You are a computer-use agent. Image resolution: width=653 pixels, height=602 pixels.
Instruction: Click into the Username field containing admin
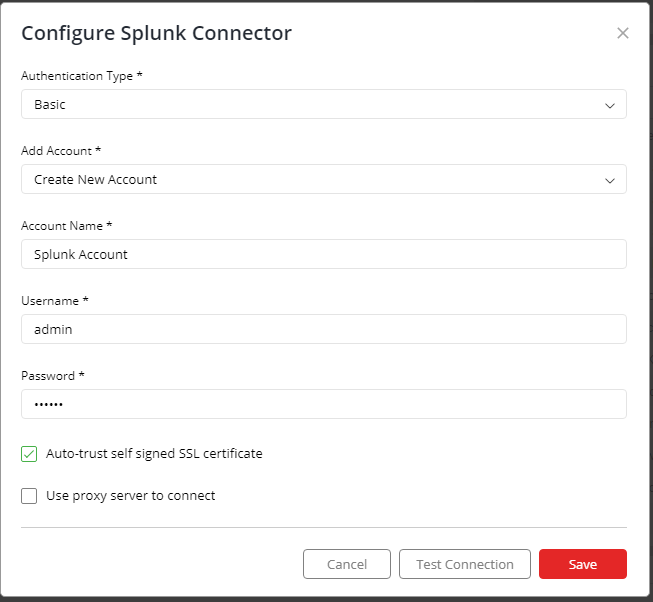pyautogui.click(x=324, y=329)
